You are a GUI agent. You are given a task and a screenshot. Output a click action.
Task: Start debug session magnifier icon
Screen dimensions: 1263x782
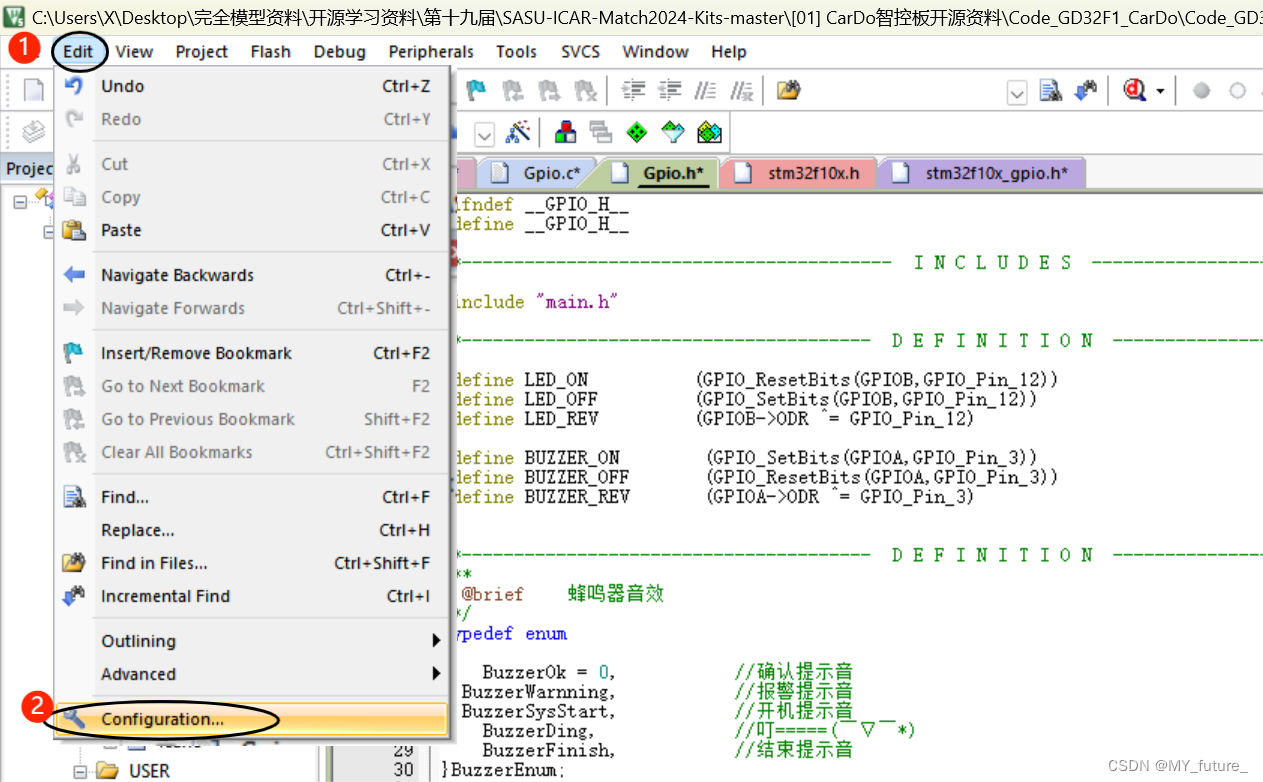pyautogui.click(x=1135, y=91)
